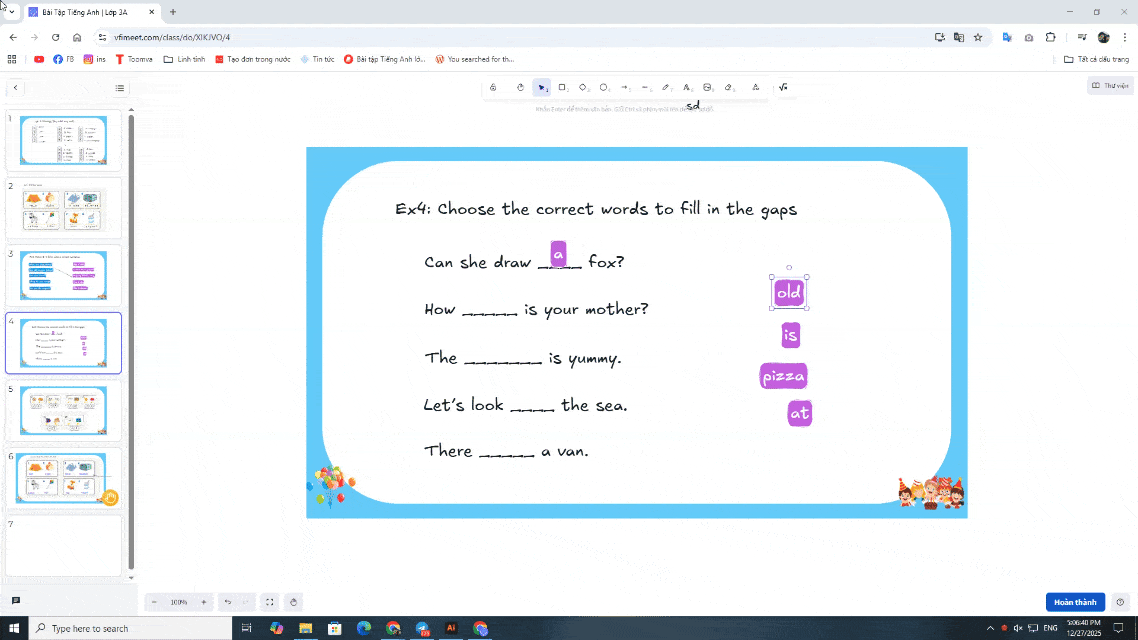Viewport: 1138px width, 640px height.
Task: Switch to the Bài Tập Tiếng Anh browser tab
Action: click(90, 12)
